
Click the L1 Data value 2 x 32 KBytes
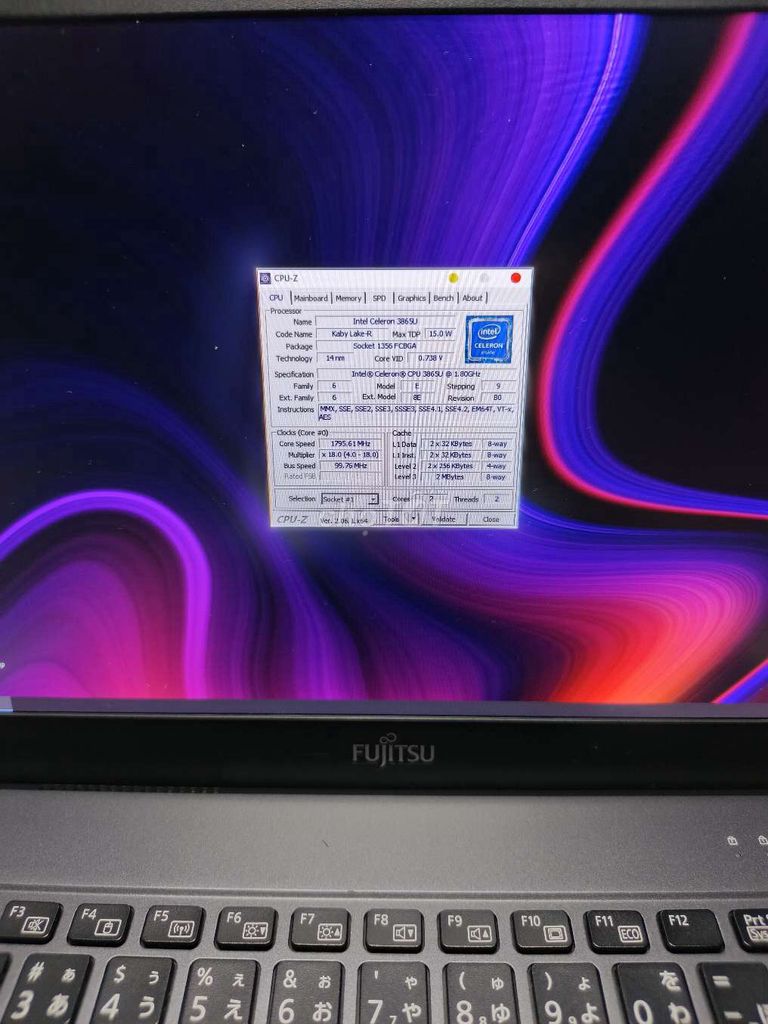[x=451, y=443]
